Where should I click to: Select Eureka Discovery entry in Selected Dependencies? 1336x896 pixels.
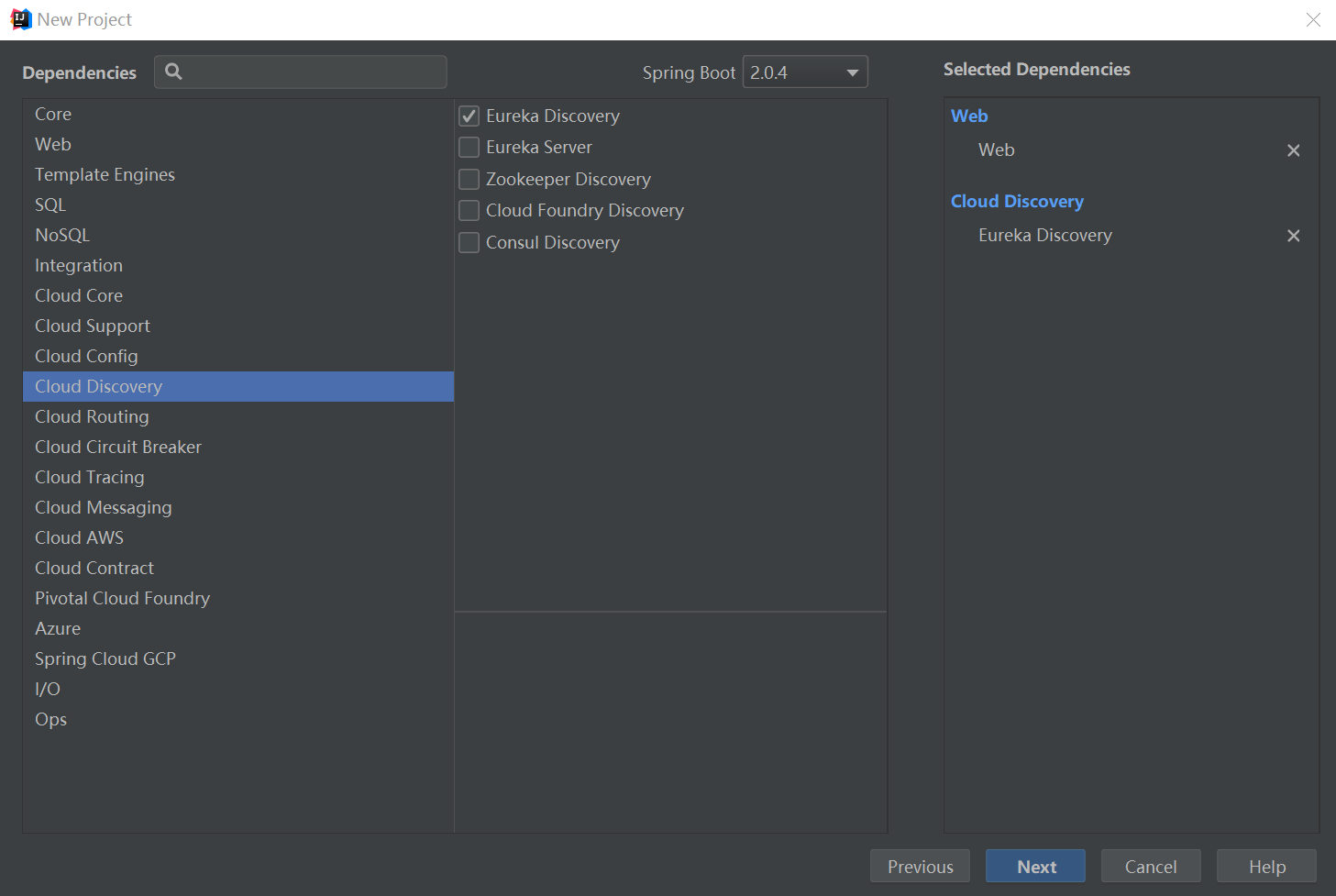click(1045, 236)
